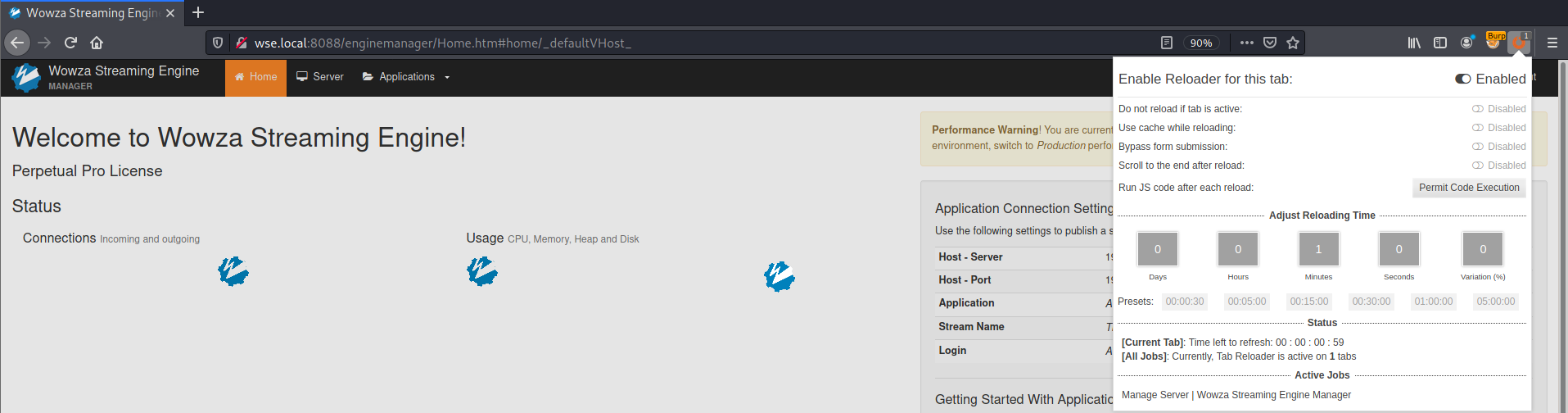Toggle reader view icon in address bar
Viewport: 1568px width, 413px height.
[1167, 43]
